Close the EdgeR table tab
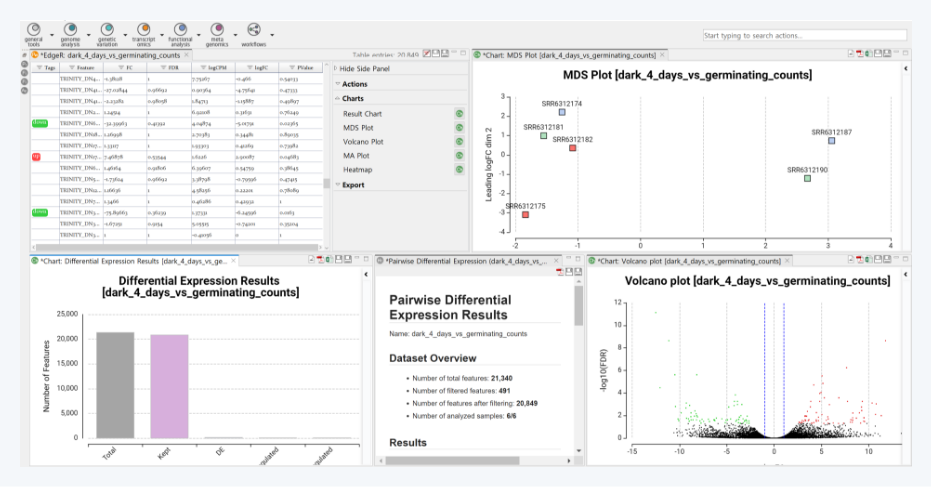The width and height of the screenshot is (931, 487). 186,55
